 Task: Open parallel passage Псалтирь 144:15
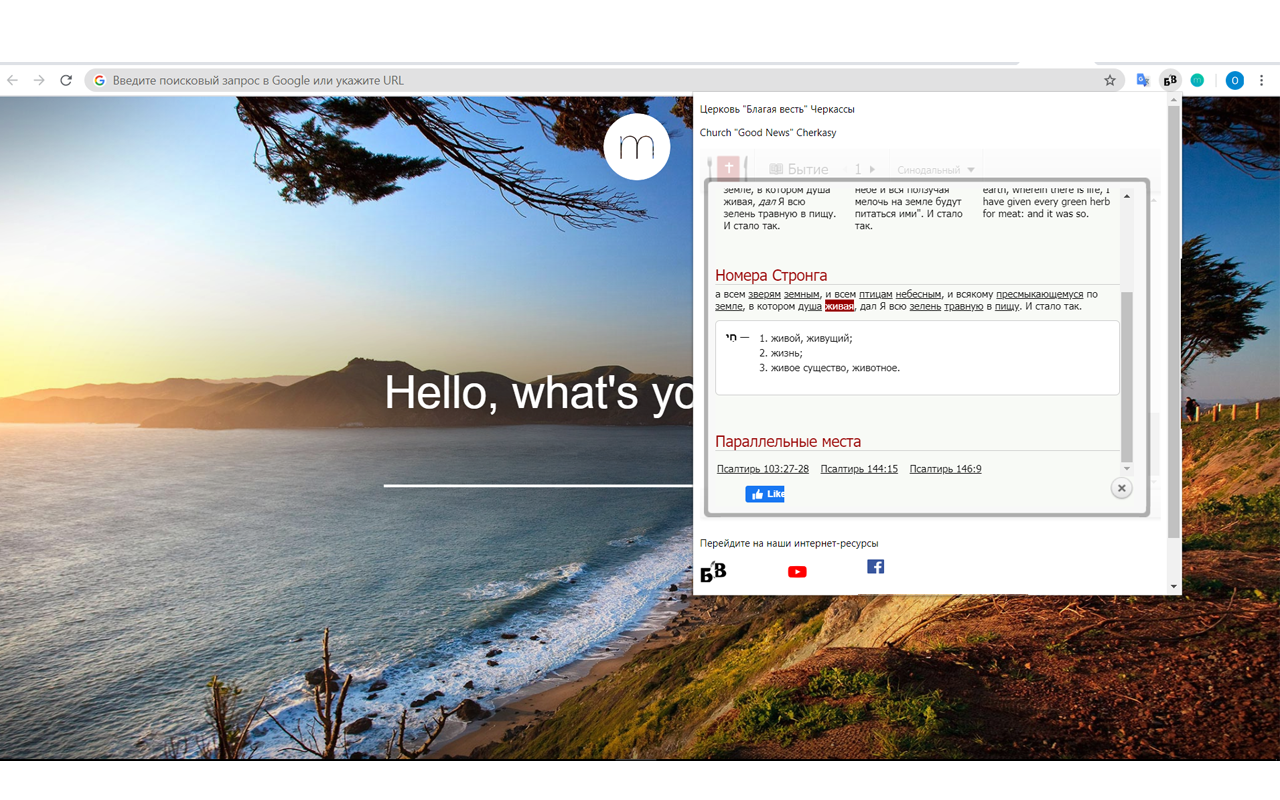point(859,469)
